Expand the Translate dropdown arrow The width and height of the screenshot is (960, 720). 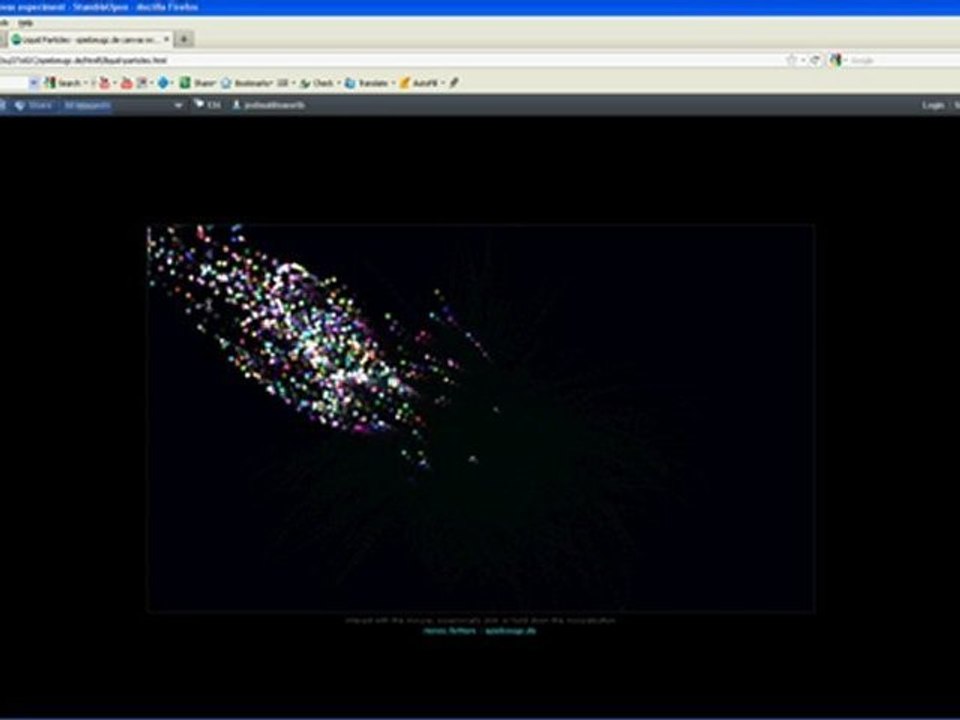click(x=393, y=83)
